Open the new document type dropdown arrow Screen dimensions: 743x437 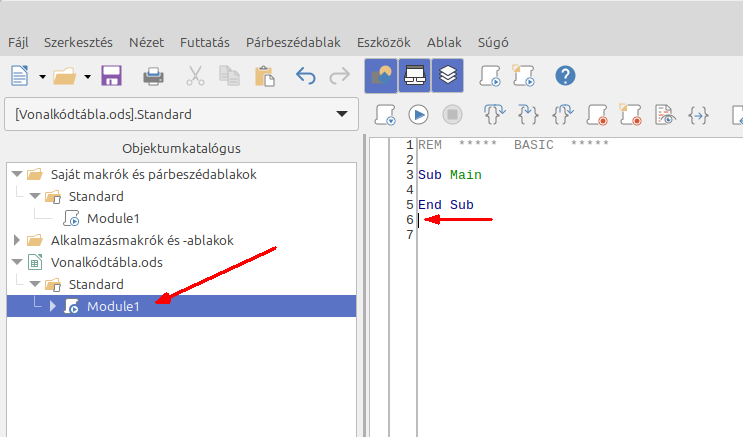click(x=42, y=76)
